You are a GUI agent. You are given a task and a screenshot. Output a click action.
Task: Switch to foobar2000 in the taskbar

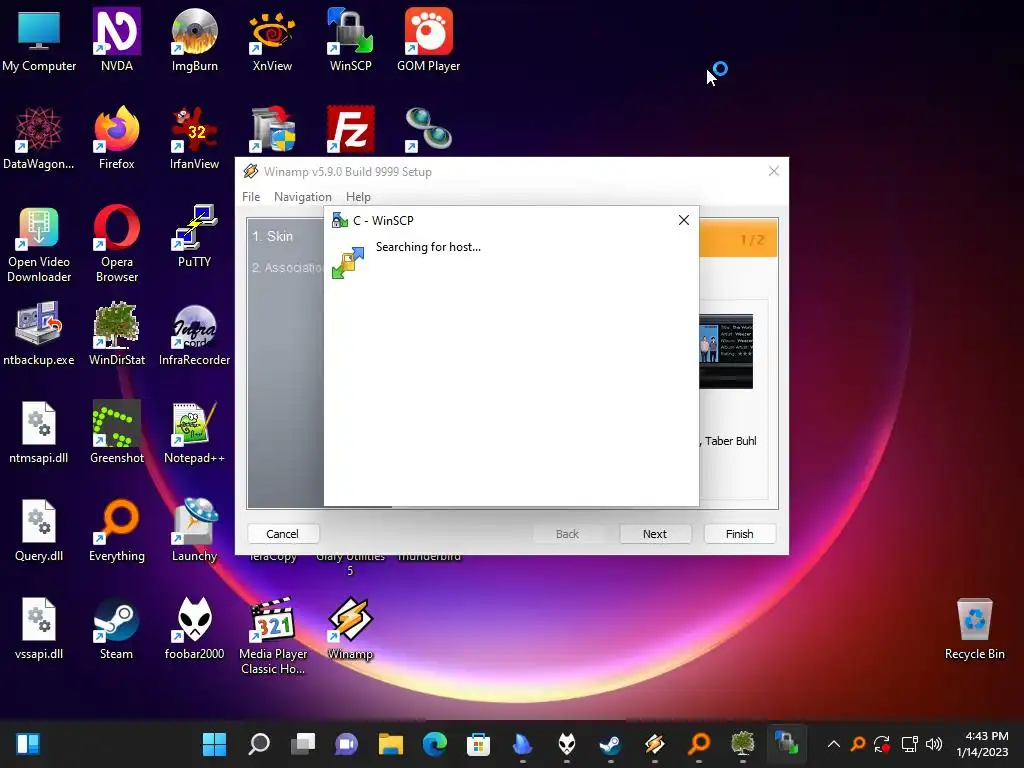click(x=567, y=744)
